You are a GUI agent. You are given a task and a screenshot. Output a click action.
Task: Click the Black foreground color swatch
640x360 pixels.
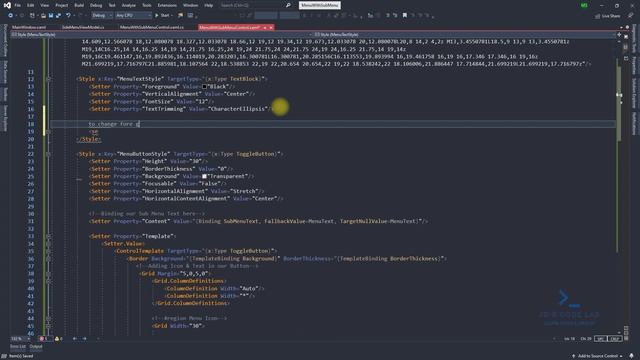click(x=204, y=87)
